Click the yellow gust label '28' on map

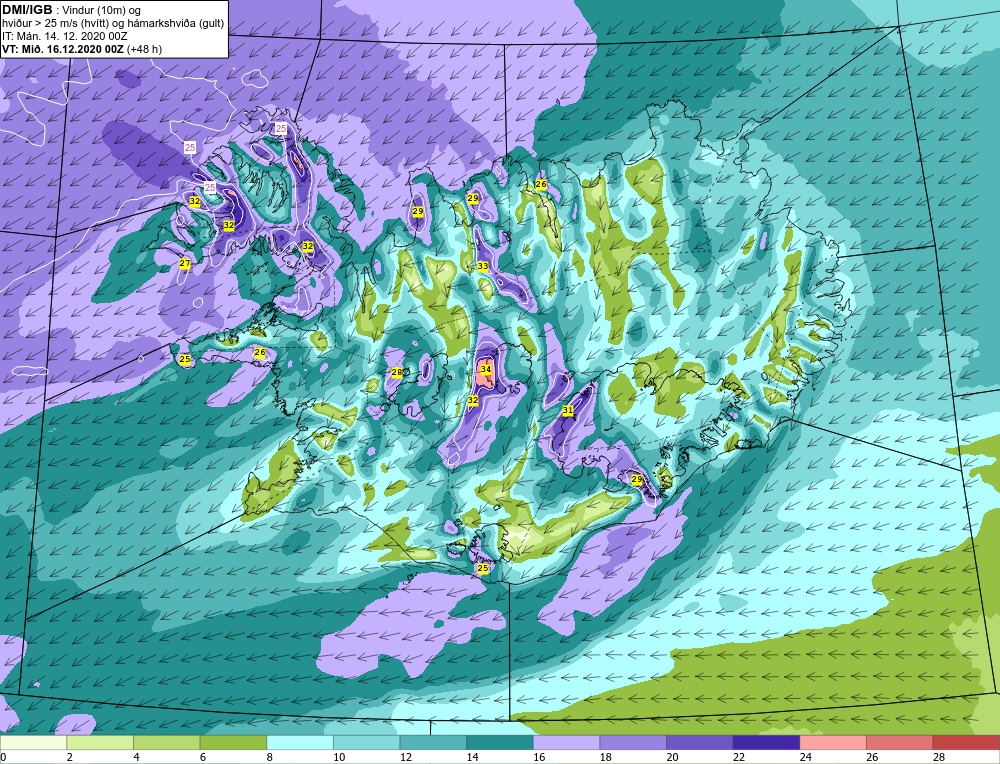pyautogui.click(x=397, y=372)
